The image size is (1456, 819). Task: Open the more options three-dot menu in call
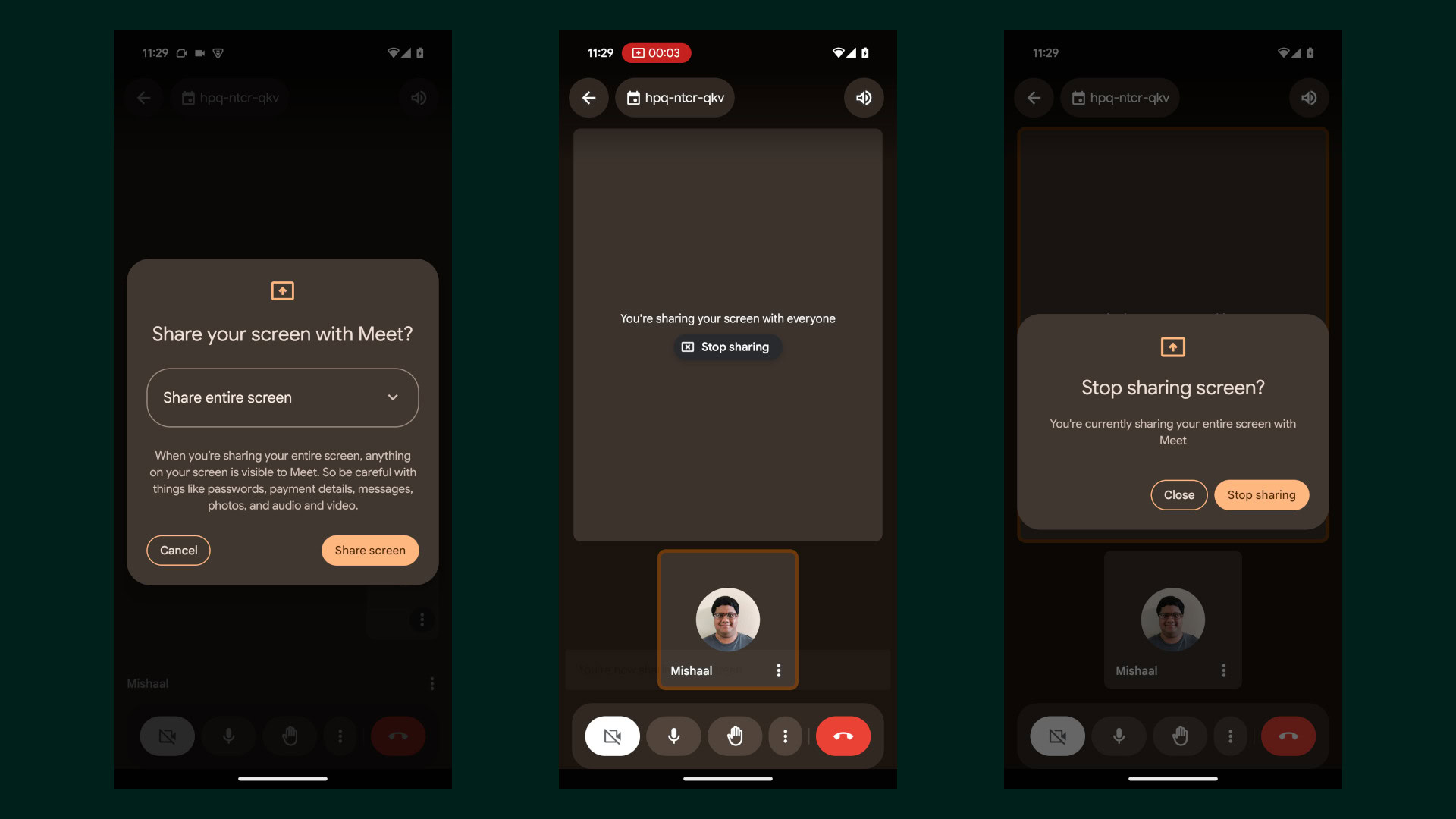(785, 735)
